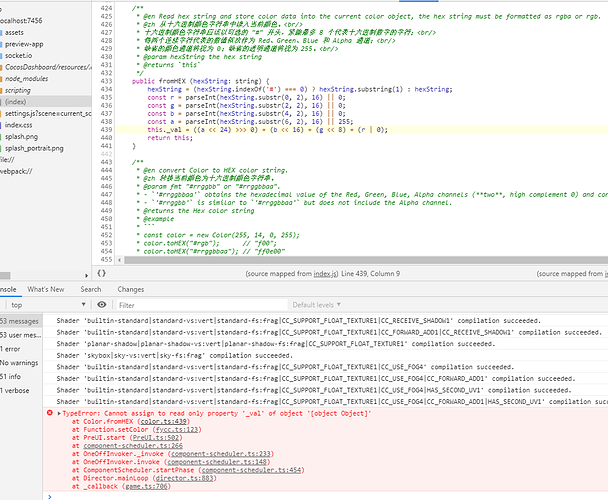Switch to the Changes drawer tab
Viewport: 608px width, 500px height.
point(131,289)
